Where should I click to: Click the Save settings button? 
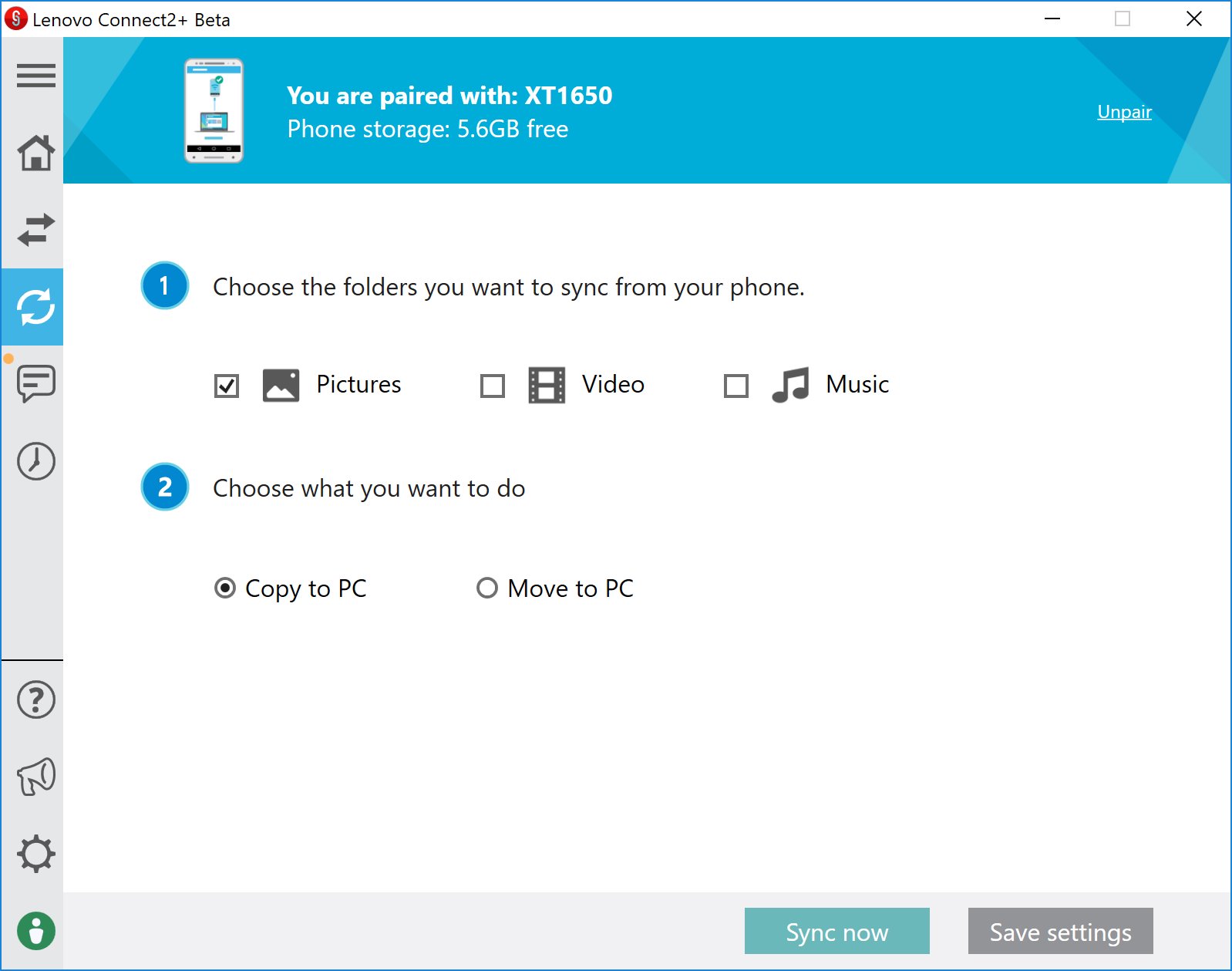click(1060, 931)
